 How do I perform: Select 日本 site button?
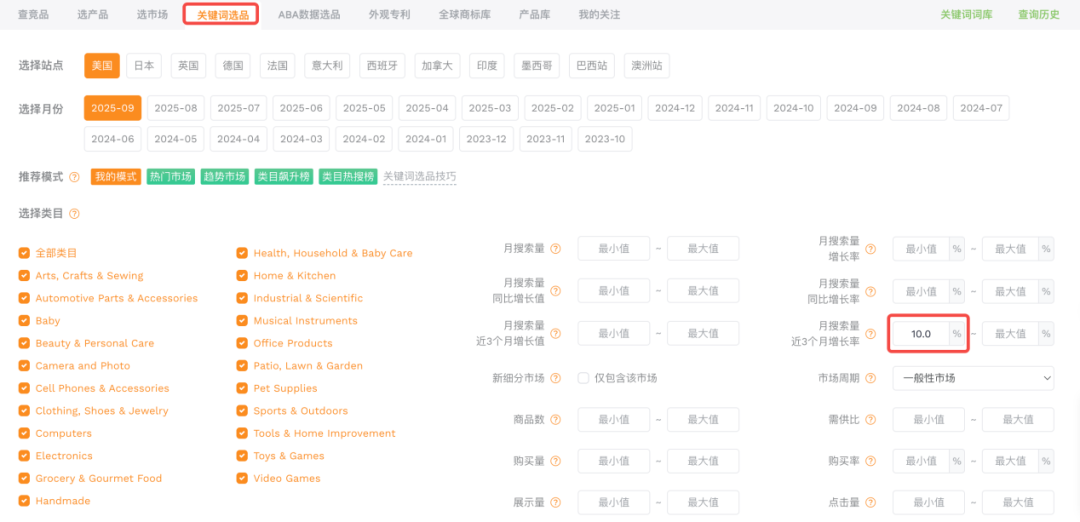click(144, 66)
